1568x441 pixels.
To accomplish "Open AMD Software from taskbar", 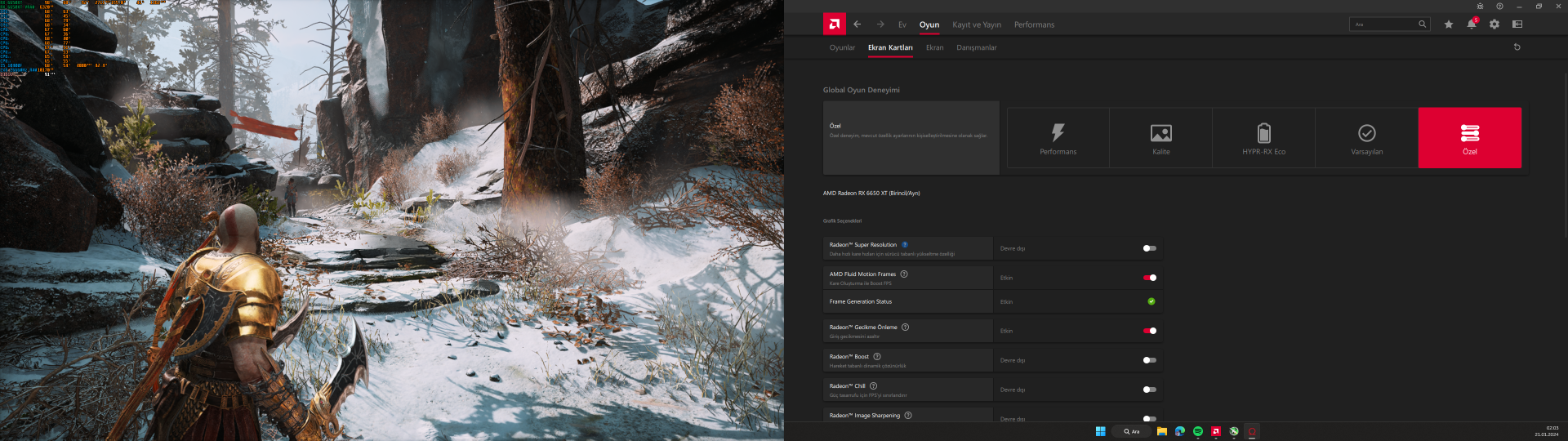I will [1216, 431].
